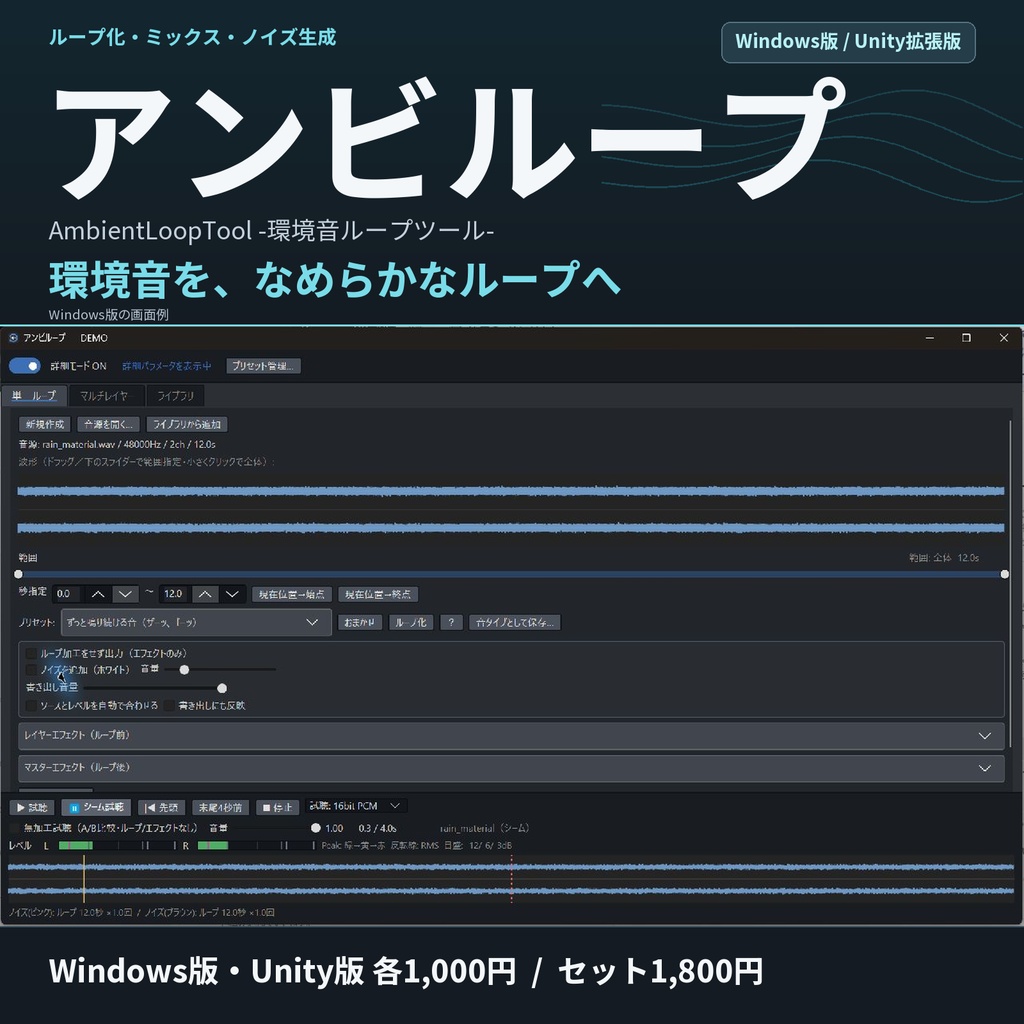Click the end seconds field 12.0

click(174, 594)
